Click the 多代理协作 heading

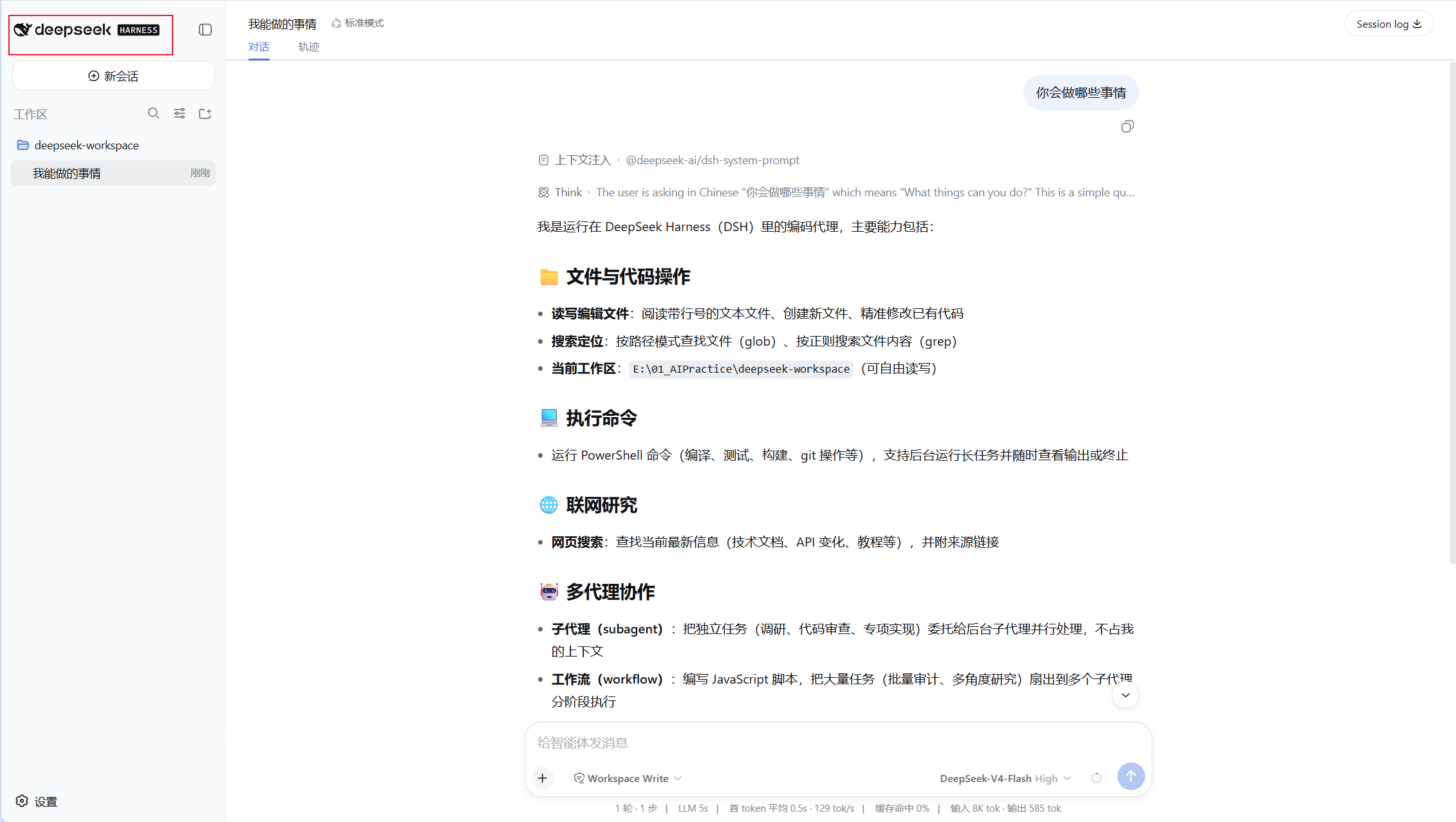click(610, 592)
